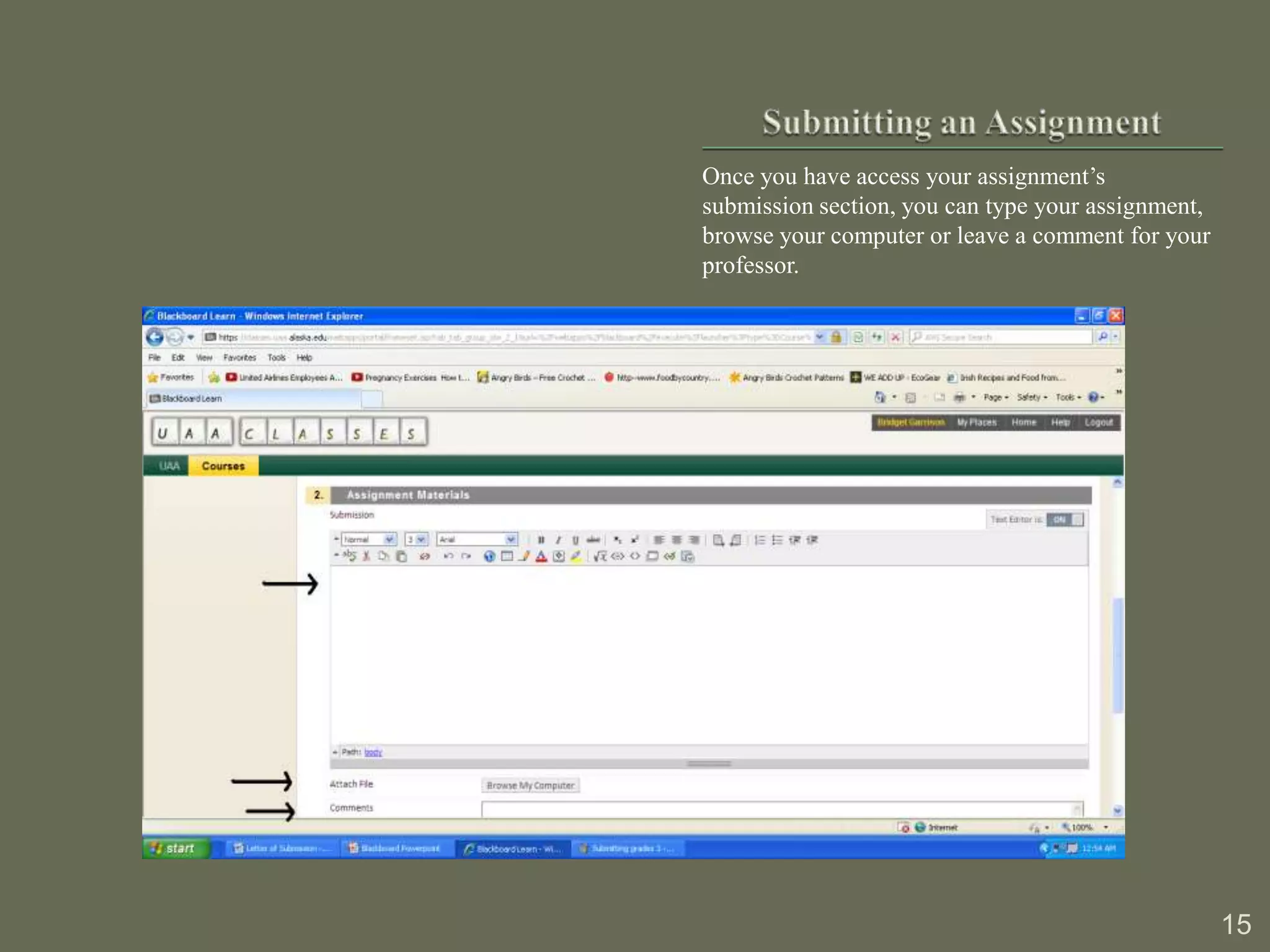Apply superscript formatting
The width and height of the screenshot is (1270, 952).
tap(634, 540)
